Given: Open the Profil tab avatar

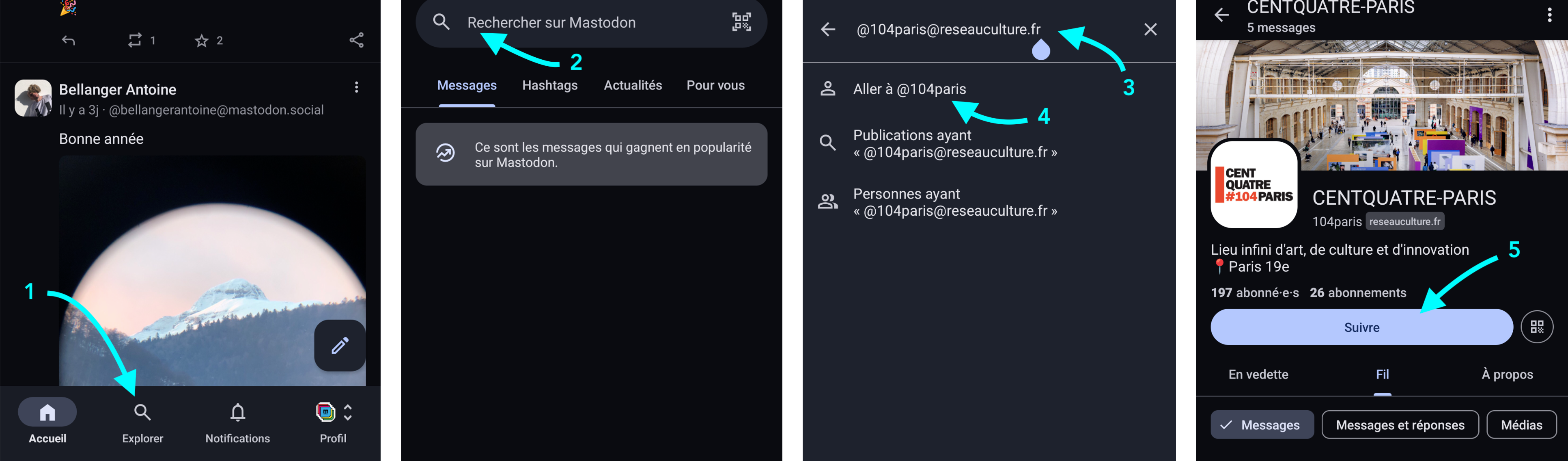Looking at the screenshot, I should (325, 412).
